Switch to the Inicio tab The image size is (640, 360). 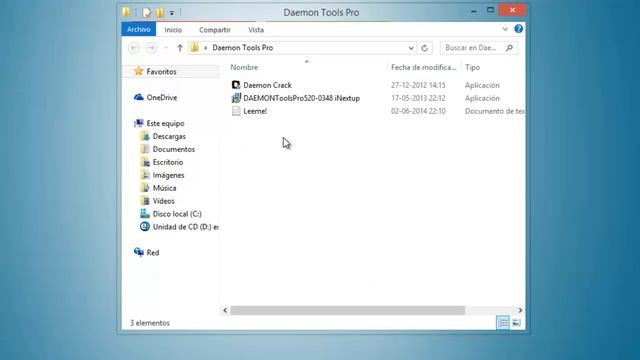pyautogui.click(x=173, y=30)
